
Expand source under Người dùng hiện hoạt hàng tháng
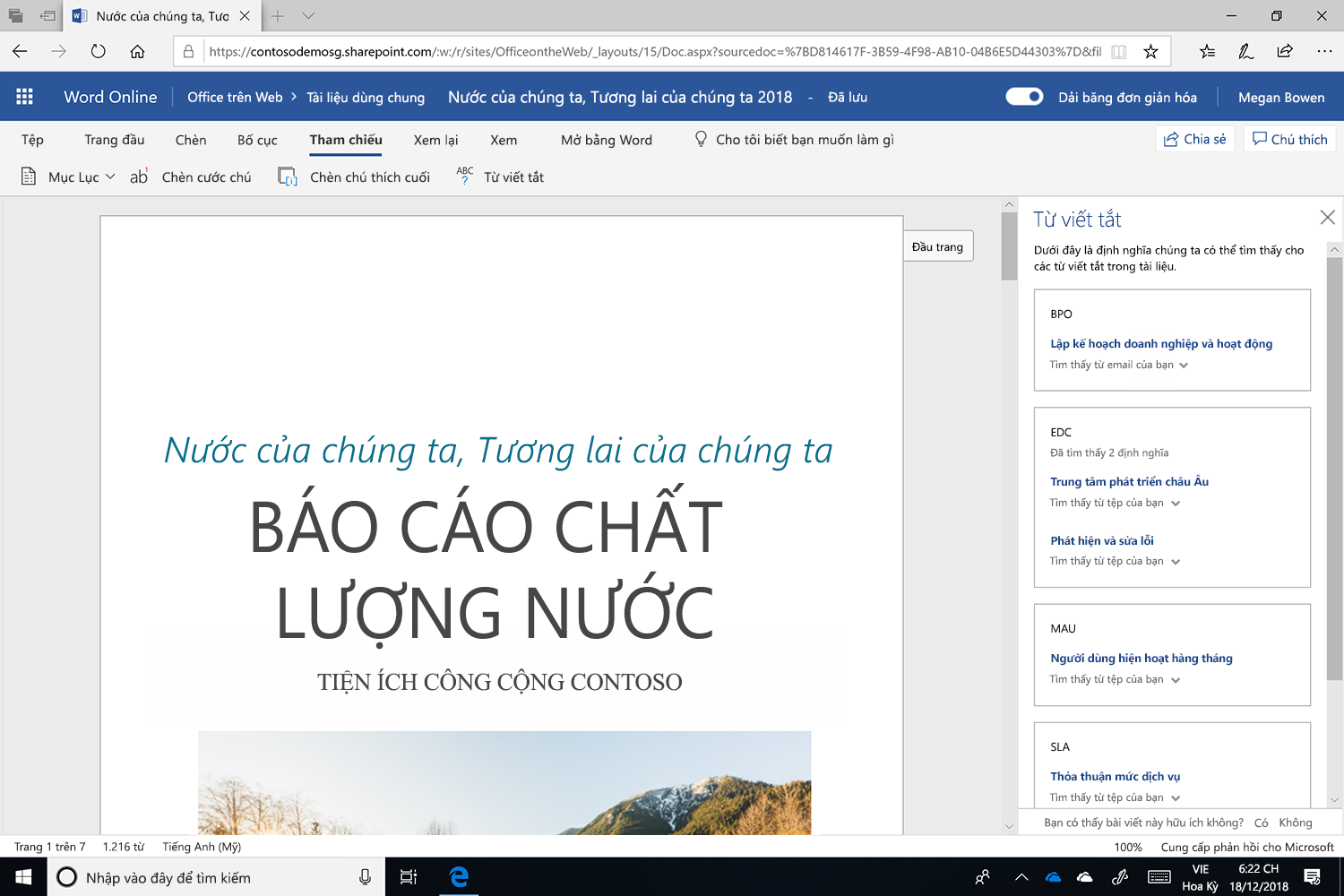coord(1116,679)
